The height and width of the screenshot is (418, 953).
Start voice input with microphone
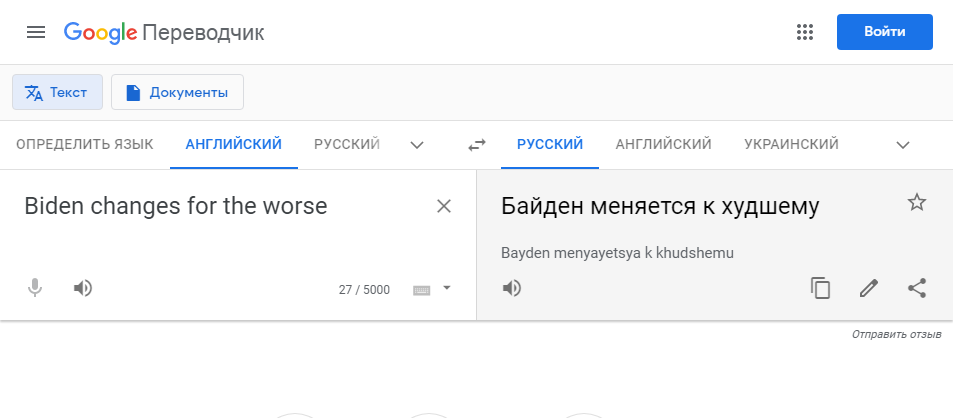click(x=35, y=288)
